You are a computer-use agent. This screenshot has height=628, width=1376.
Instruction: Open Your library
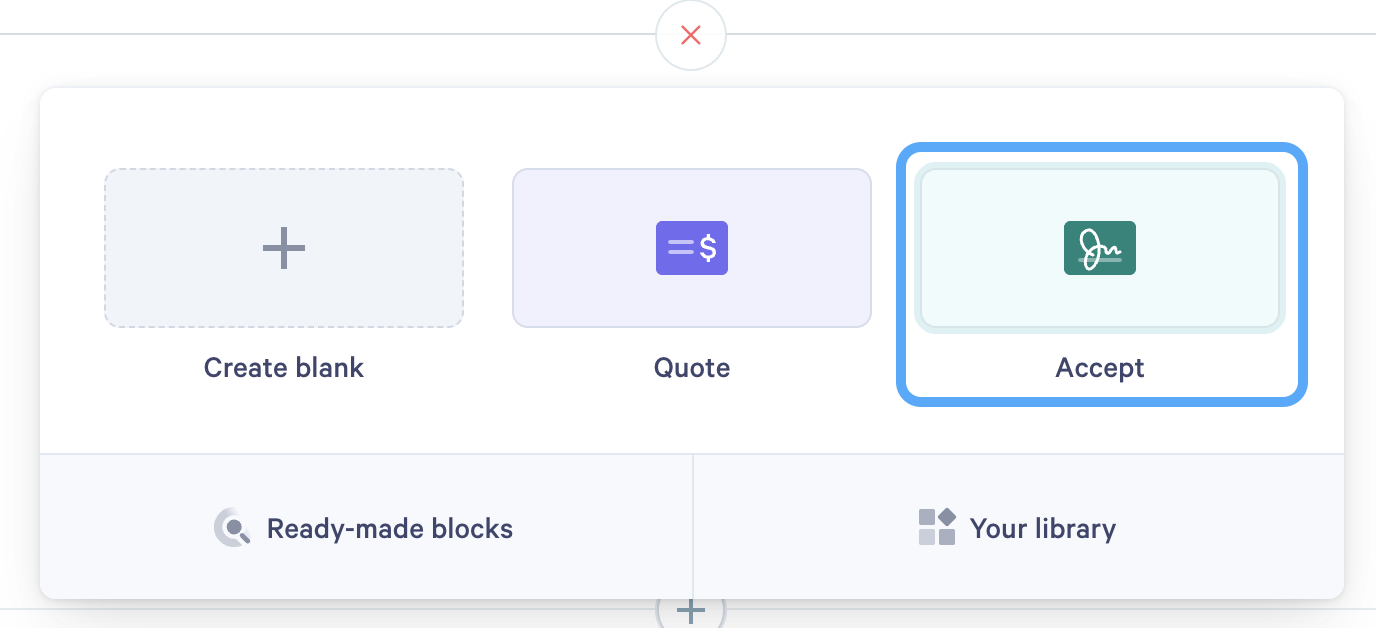click(x=1019, y=527)
